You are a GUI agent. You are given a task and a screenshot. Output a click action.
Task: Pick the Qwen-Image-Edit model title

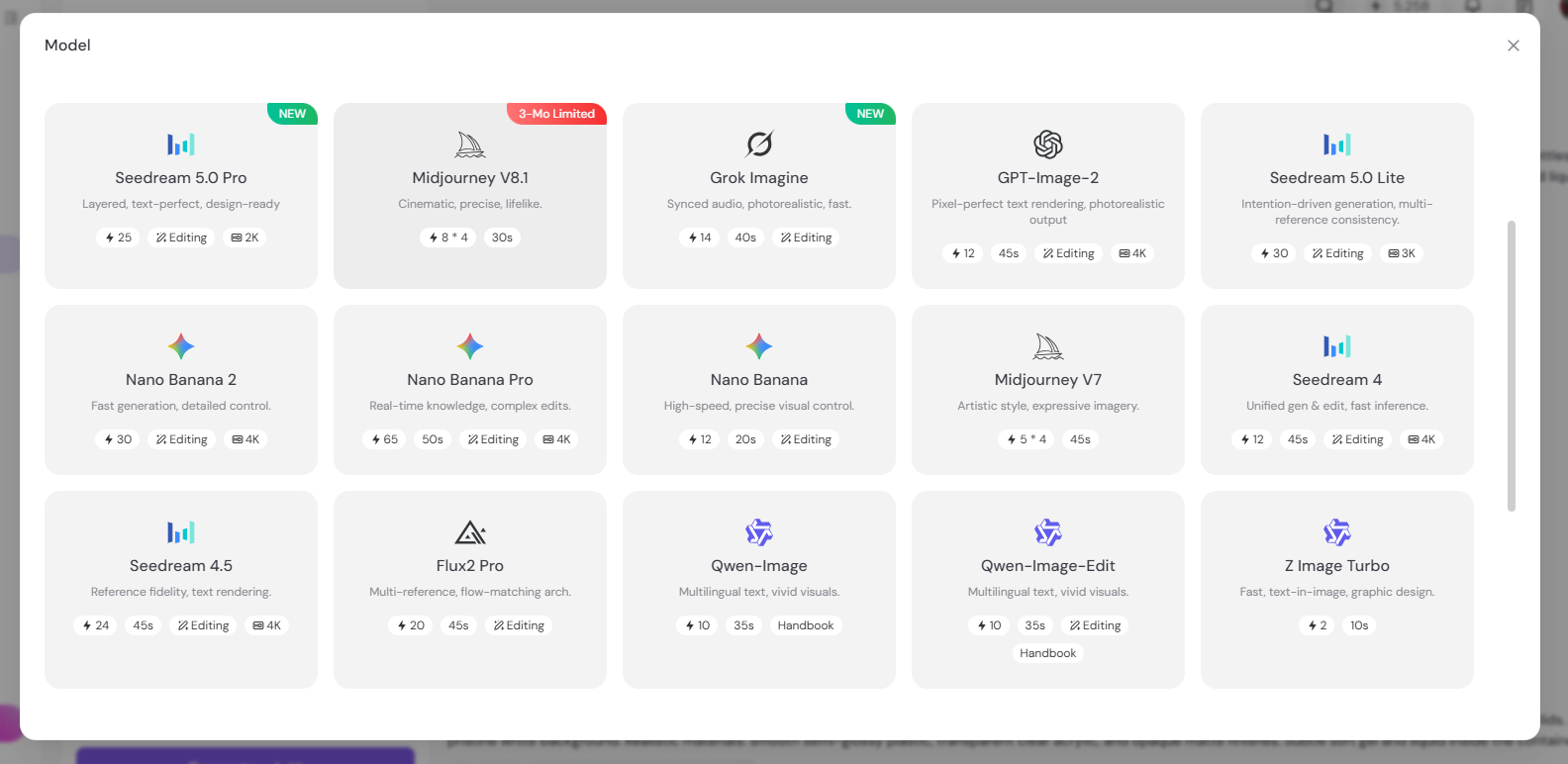click(x=1048, y=566)
